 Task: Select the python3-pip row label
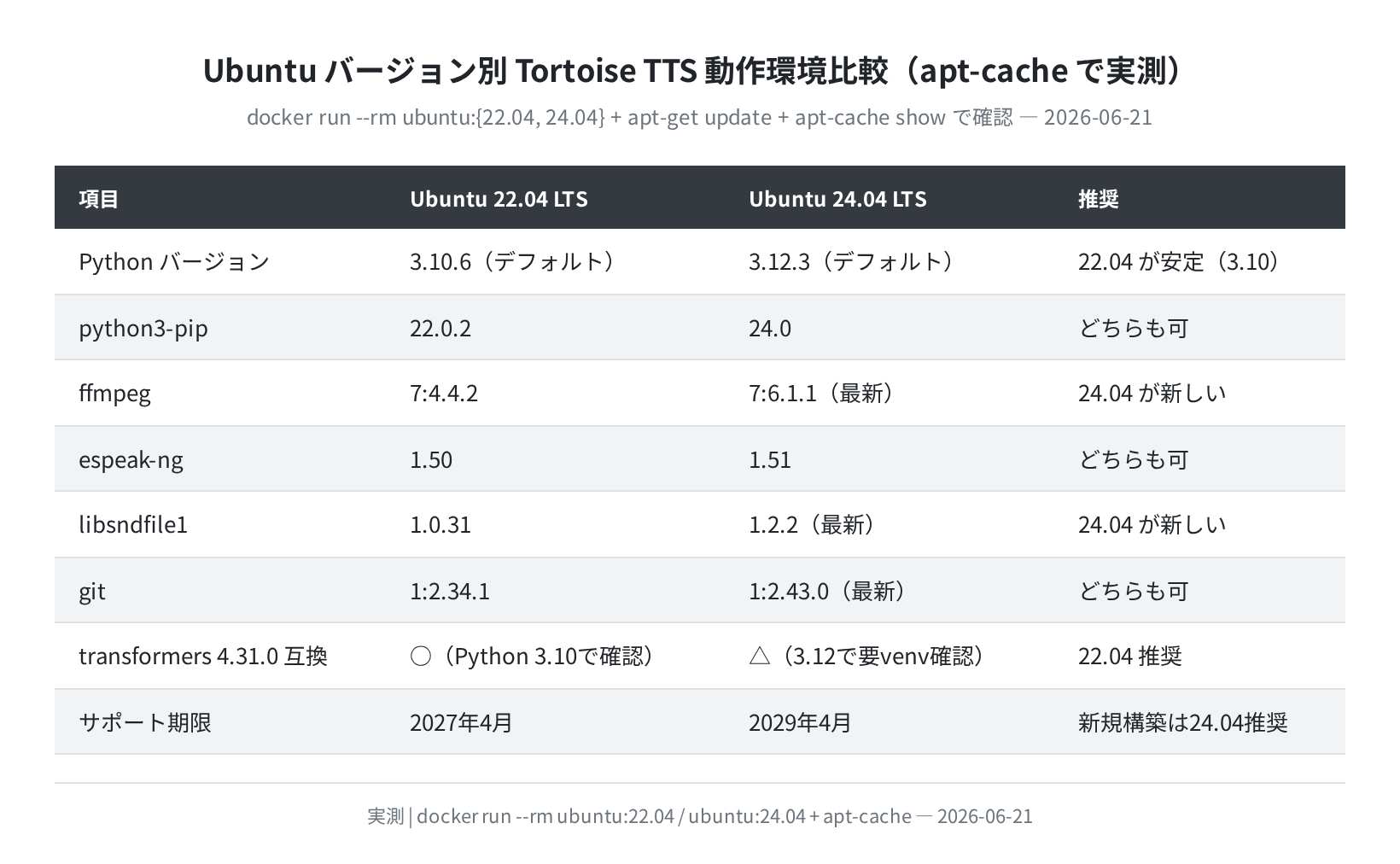(x=143, y=328)
